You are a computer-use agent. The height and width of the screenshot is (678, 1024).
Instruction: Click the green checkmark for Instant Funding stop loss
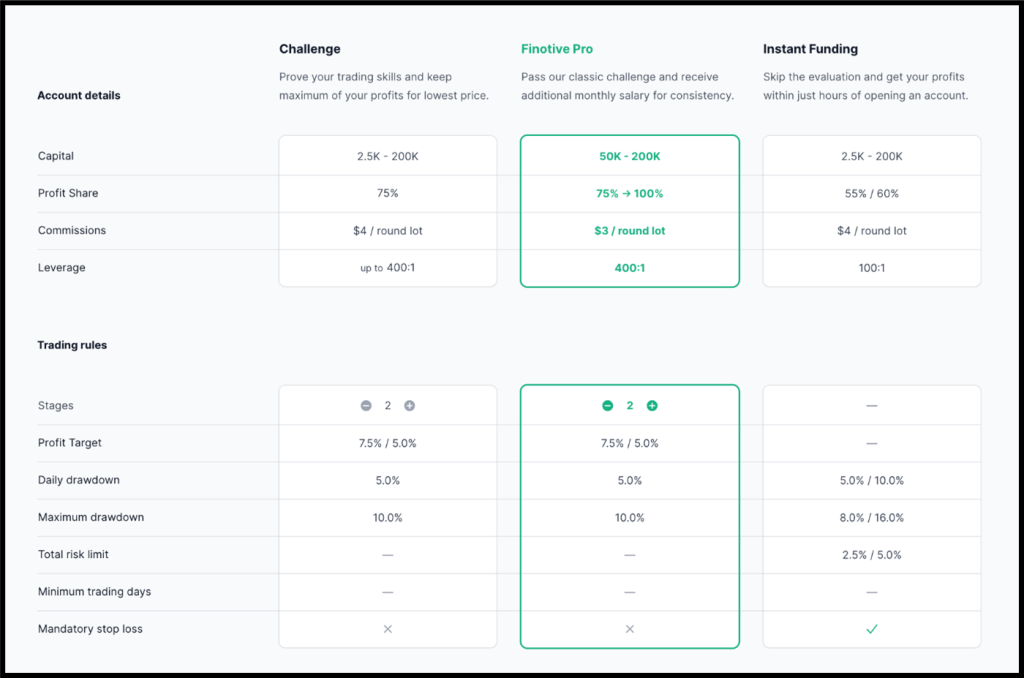coord(872,629)
